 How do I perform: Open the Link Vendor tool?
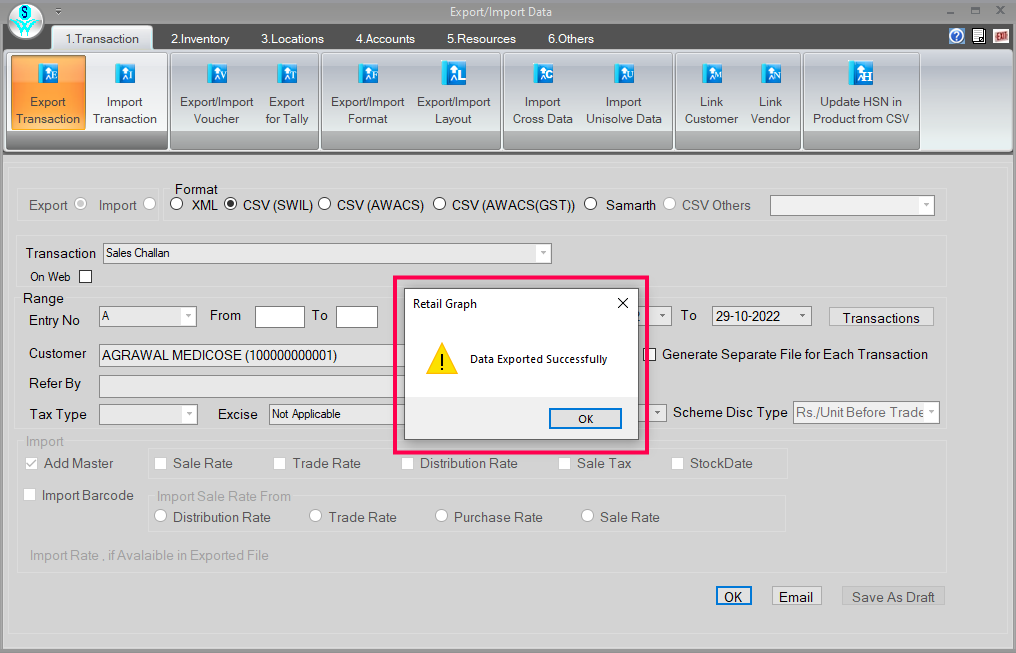pyautogui.click(x=770, y=93)
